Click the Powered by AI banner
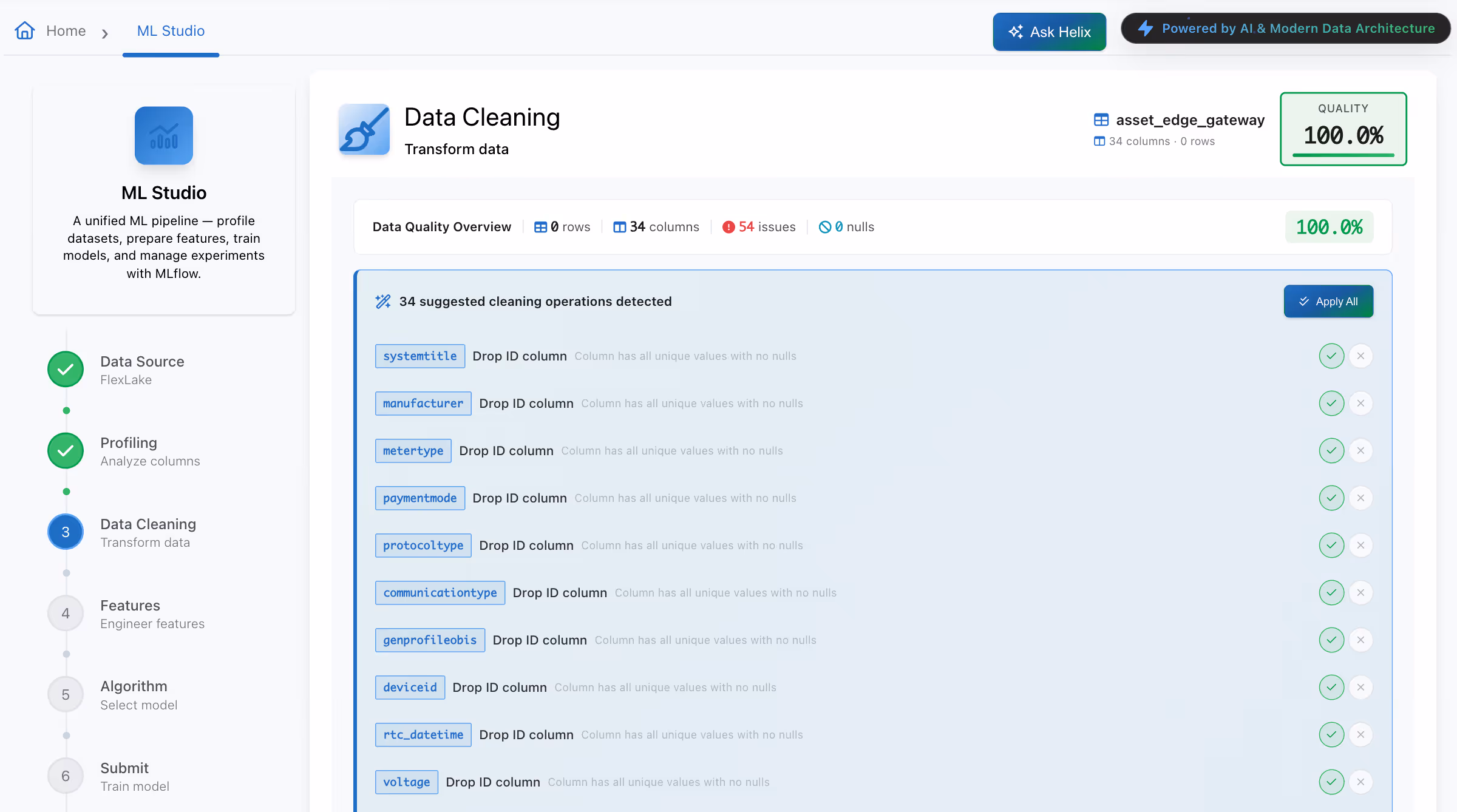The width and height of the screenshot is (1457, 812). point(1286,29)
